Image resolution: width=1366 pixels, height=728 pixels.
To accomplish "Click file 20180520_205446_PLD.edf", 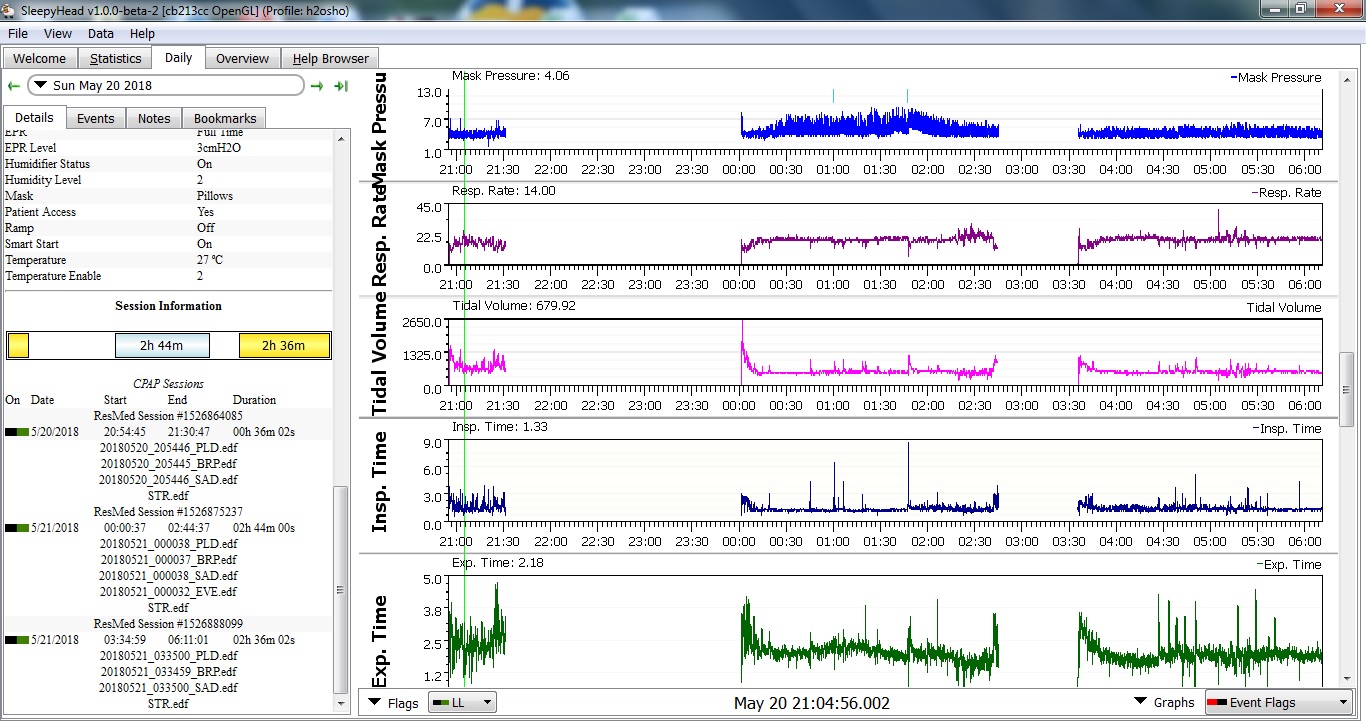I will 168,448.
